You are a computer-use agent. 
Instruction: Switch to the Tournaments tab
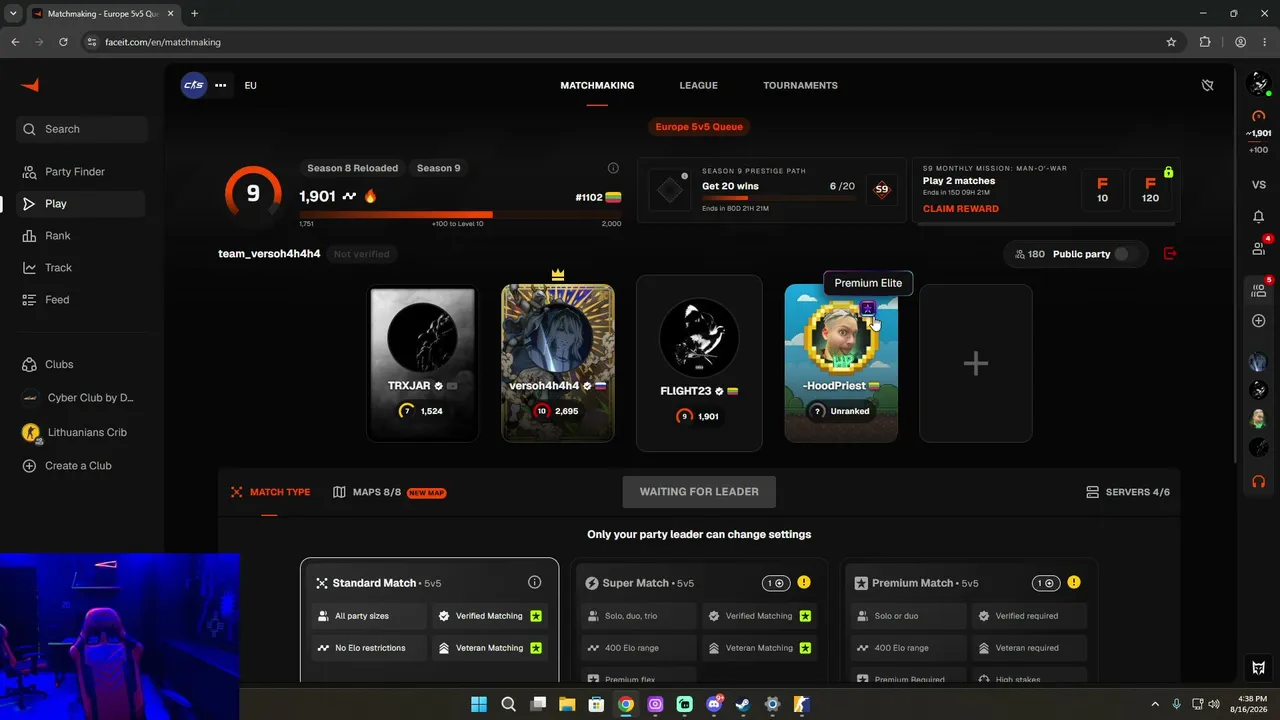point(800,86)
